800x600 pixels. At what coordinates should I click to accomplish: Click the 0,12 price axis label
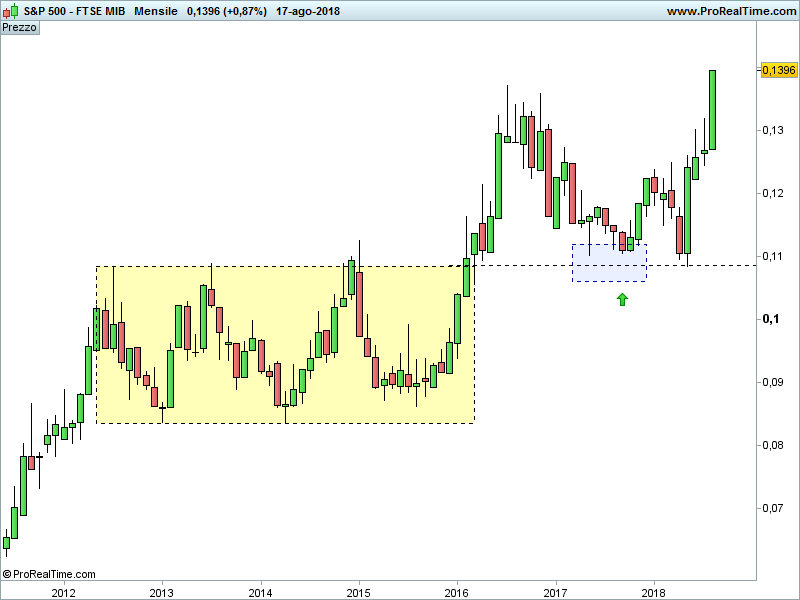(773, 193)
